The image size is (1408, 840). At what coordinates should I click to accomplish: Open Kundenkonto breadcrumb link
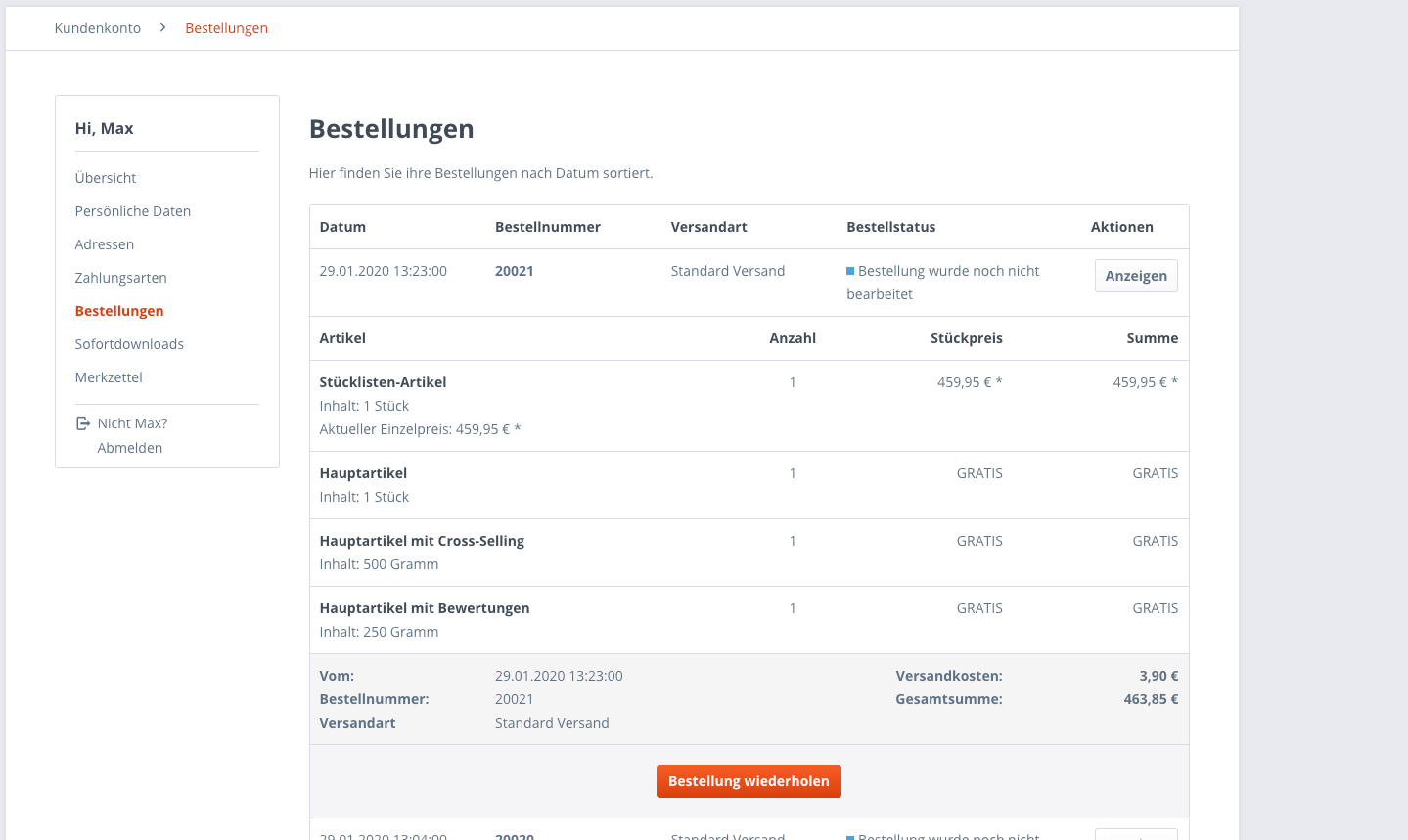98,28
